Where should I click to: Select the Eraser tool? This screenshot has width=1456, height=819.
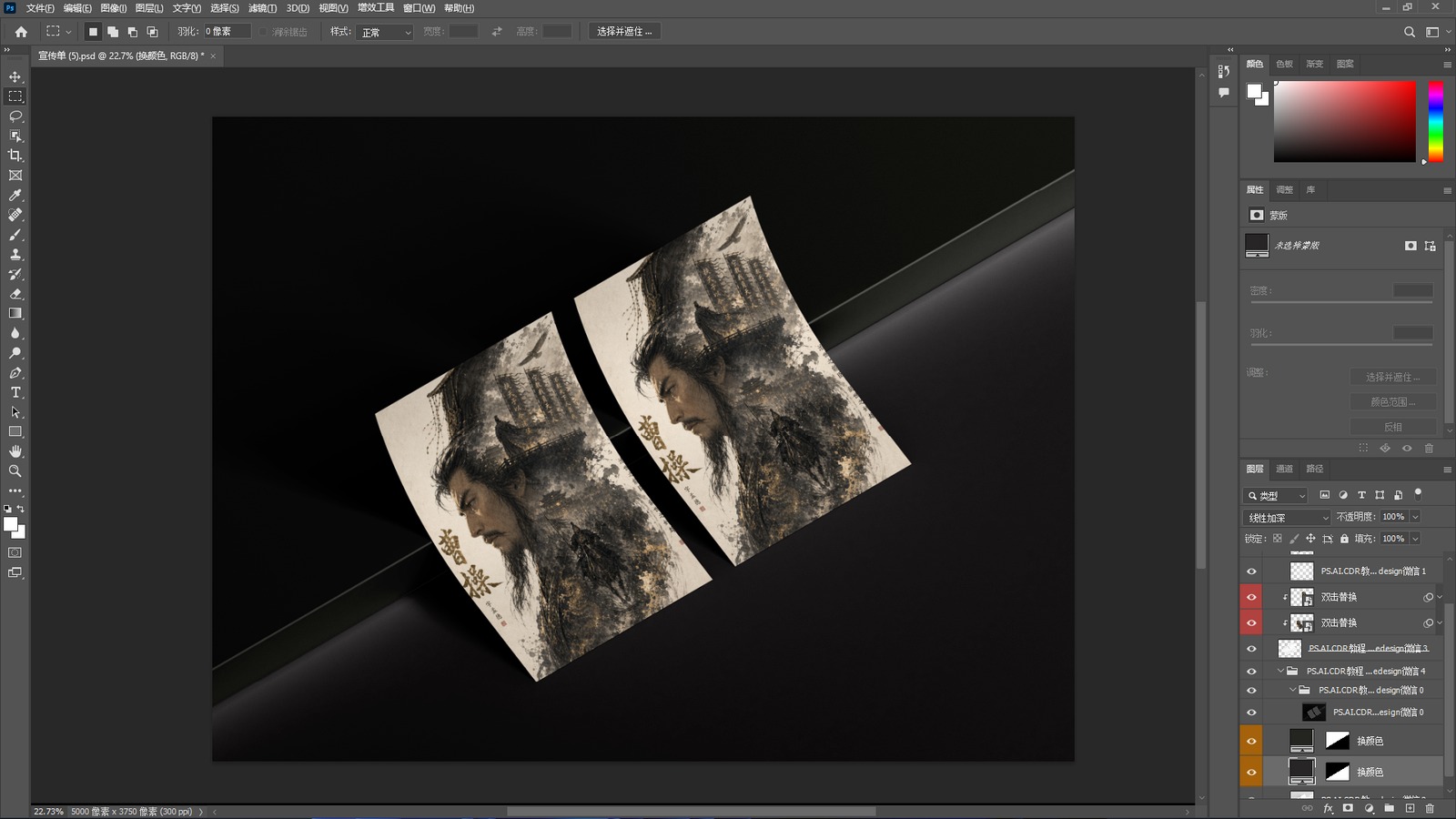(15, 294)
